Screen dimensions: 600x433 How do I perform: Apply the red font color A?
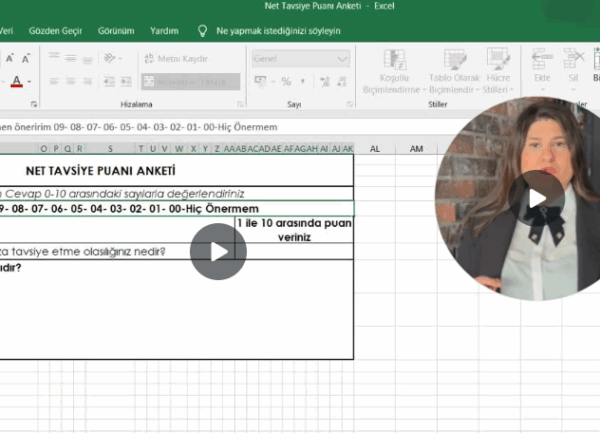16,81
